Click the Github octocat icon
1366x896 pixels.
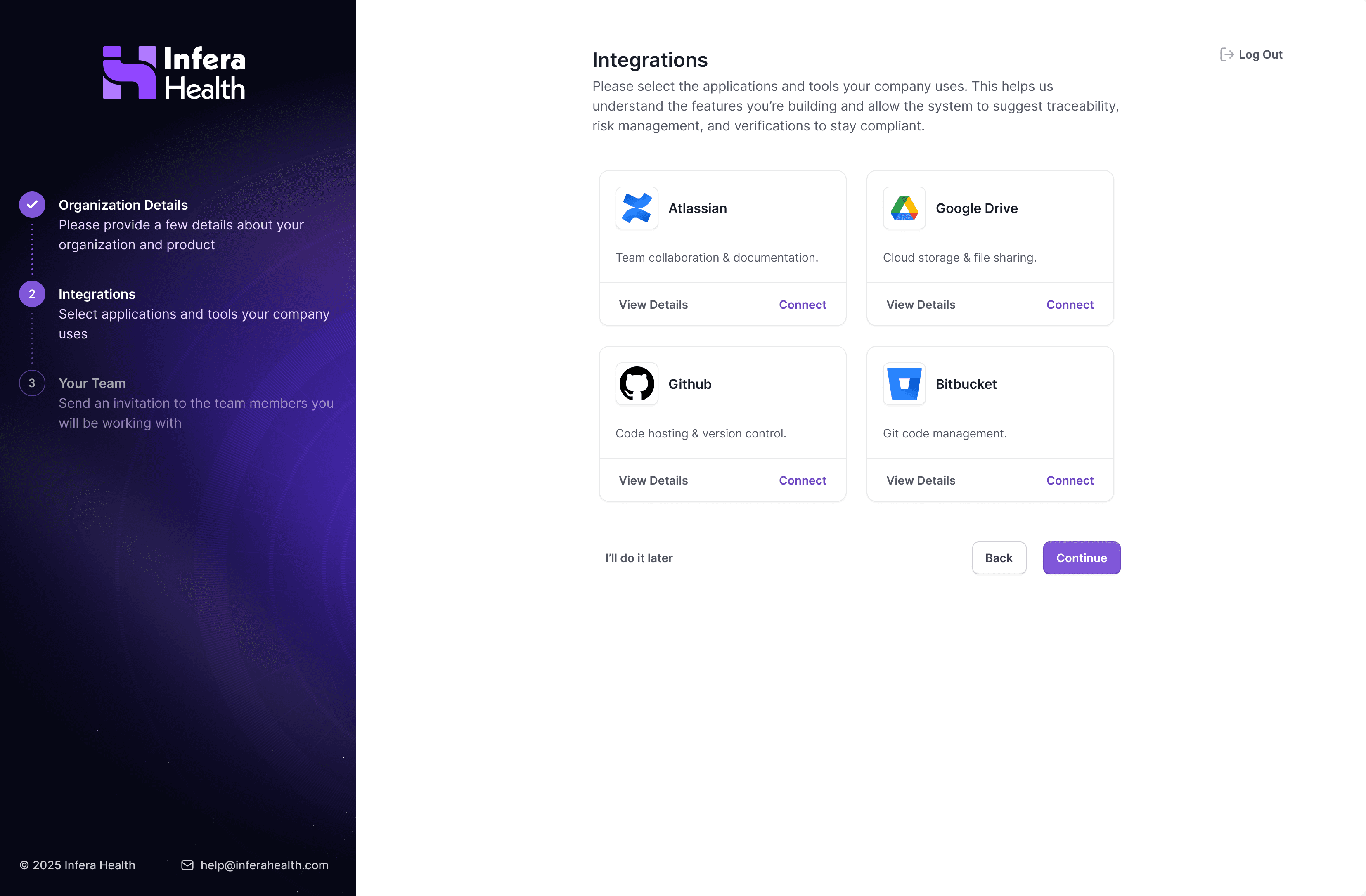click(x=637, y=383)
